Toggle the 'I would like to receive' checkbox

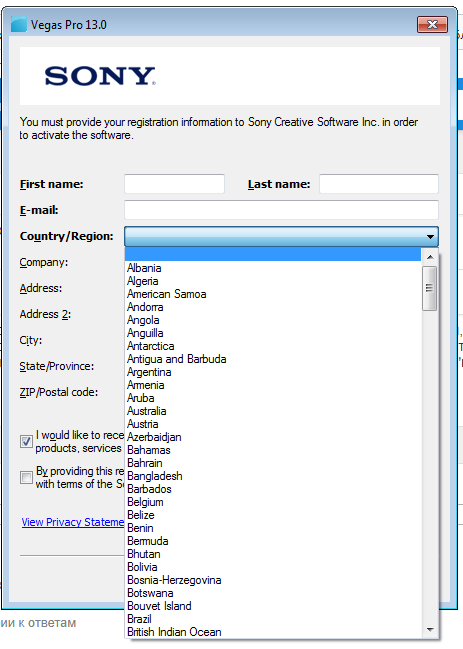tap(26, 442)
